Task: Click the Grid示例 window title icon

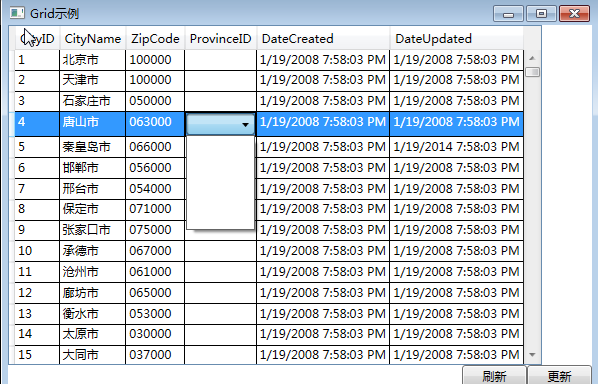Action: (x=17, y=13)
